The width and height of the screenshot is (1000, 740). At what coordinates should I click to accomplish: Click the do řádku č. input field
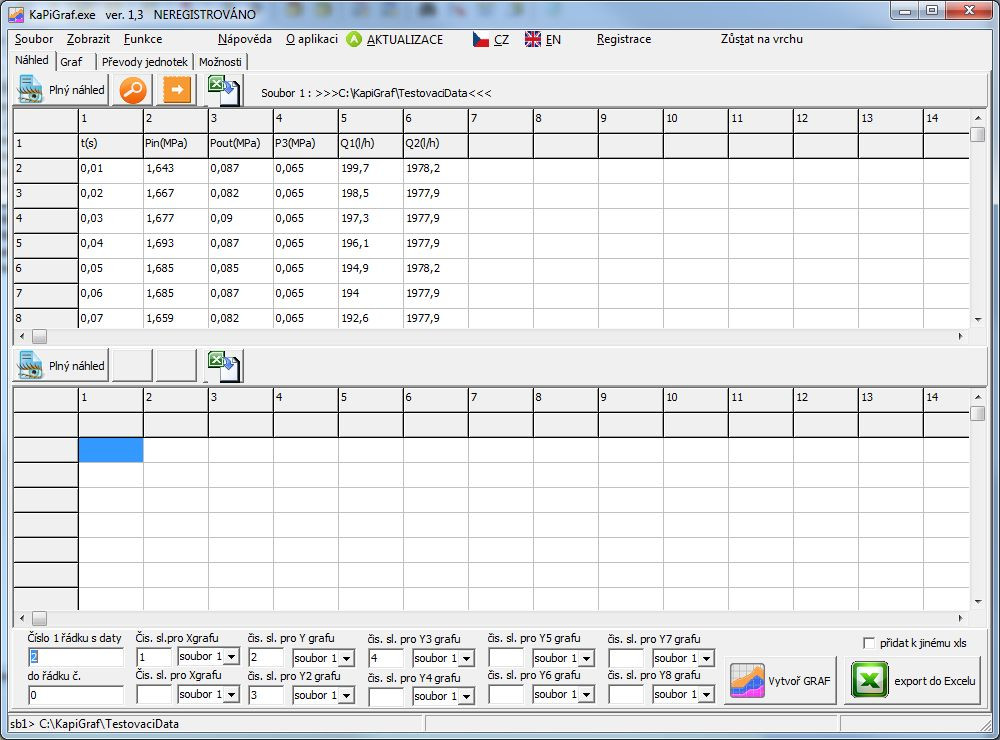pyautogui.click(x=75, y=695)
